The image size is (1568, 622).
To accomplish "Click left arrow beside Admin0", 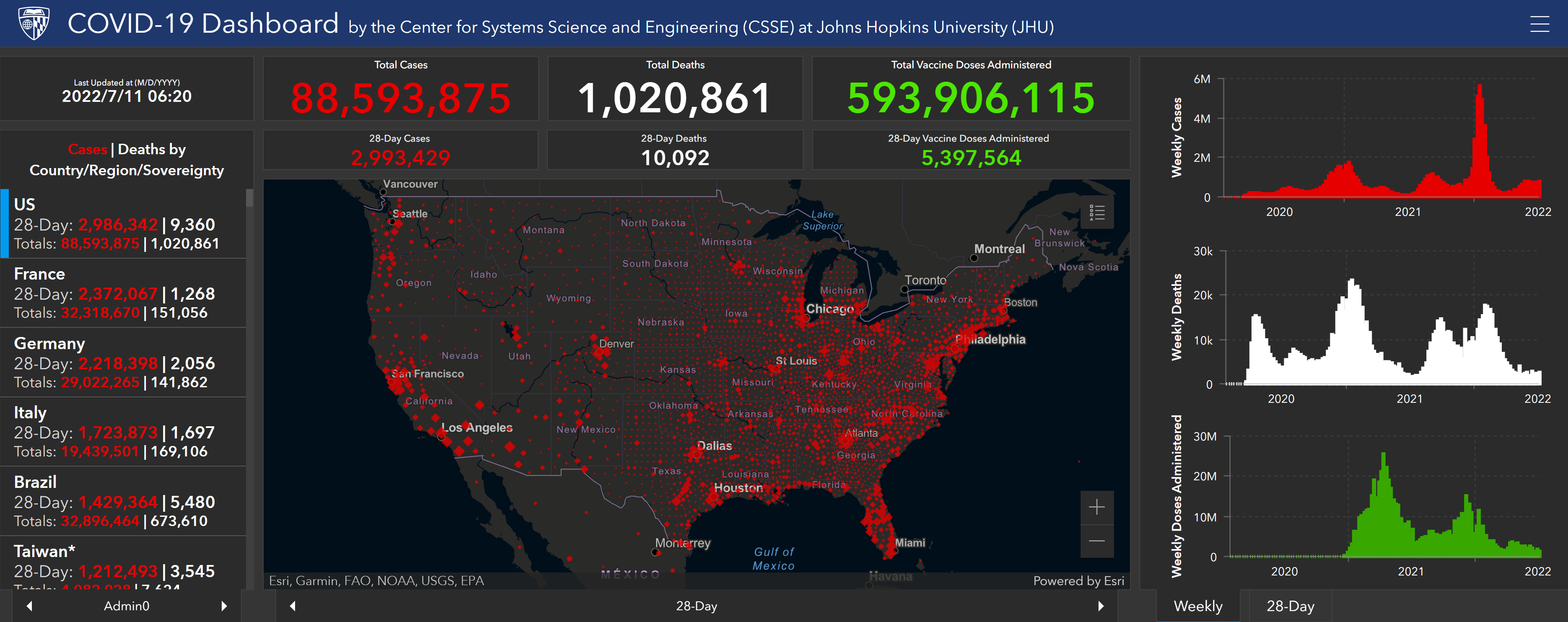I will (29, 606).
